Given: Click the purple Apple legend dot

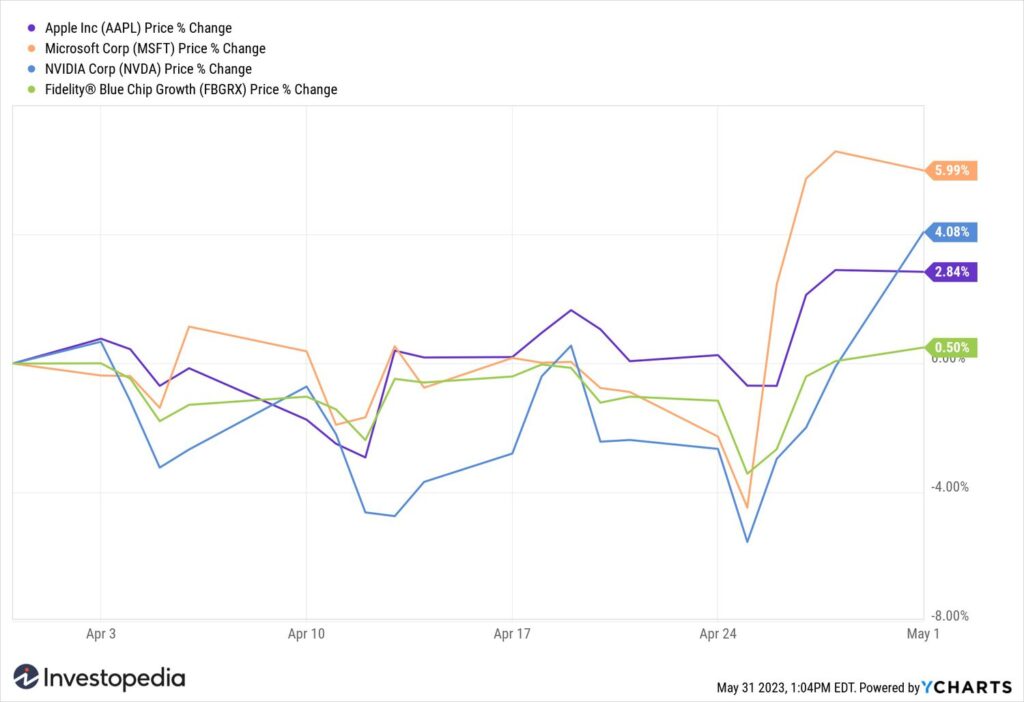Looking at the screenshot, I should pyautogui.click(x=31, y=28).
